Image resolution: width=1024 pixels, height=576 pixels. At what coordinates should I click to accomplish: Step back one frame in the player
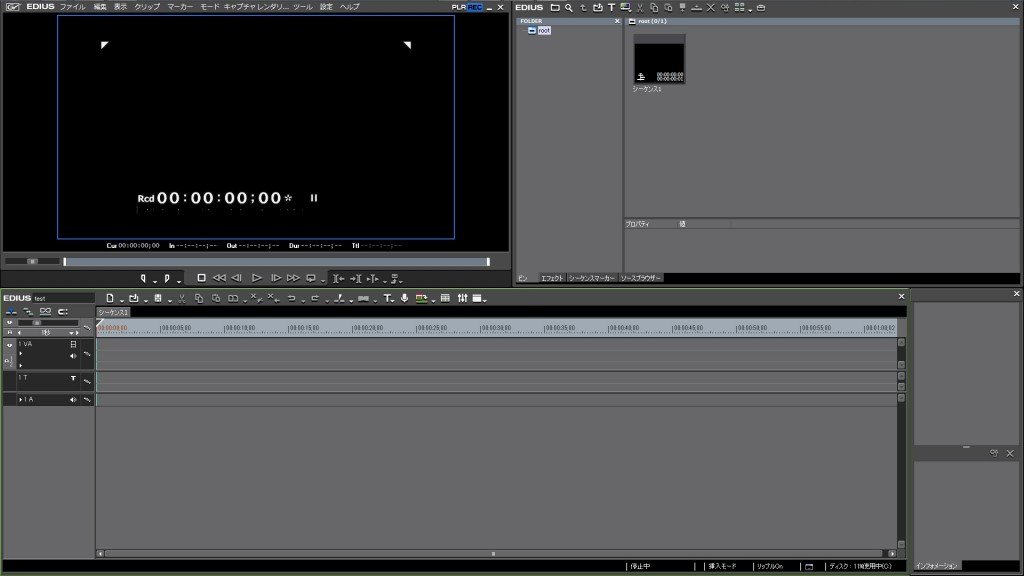[x=237, y=278]
